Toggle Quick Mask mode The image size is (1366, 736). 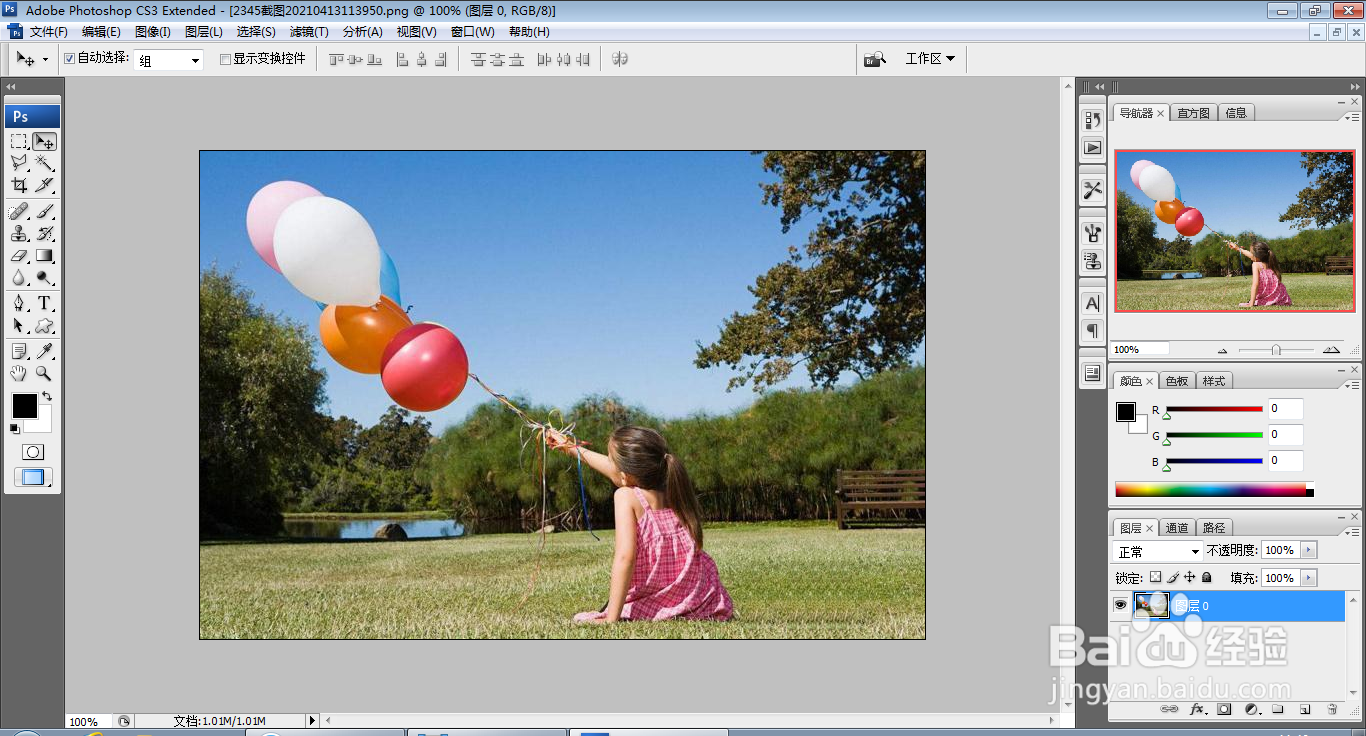[33, 452]
